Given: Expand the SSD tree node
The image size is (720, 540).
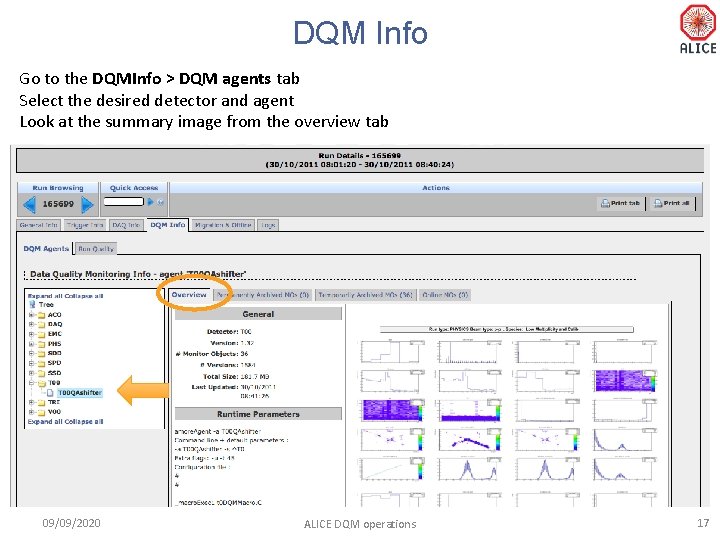Looking at the screenshot, I should pyautogui.click(x=31, y=373).
